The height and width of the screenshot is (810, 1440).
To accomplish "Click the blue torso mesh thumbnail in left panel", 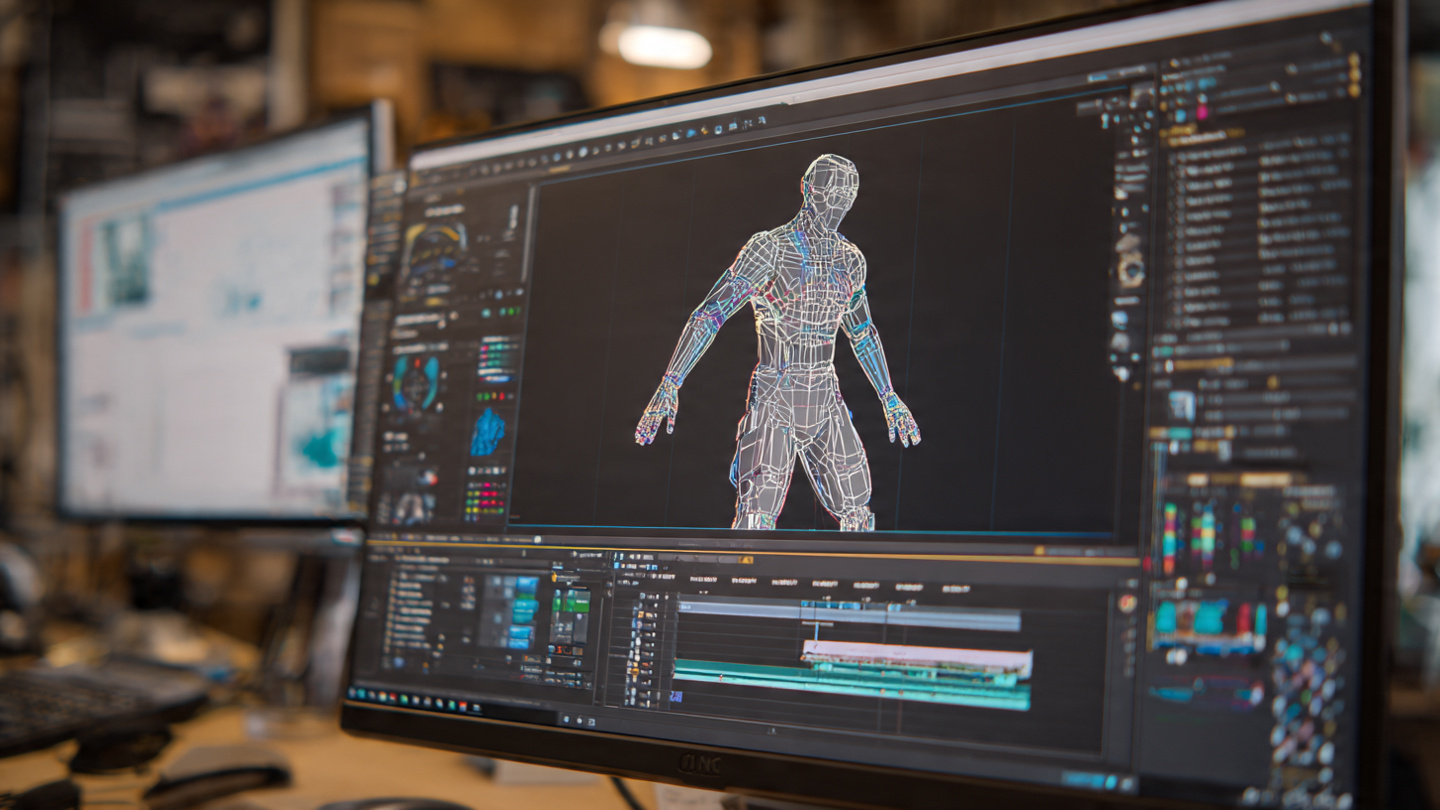I will pos(488,433).
